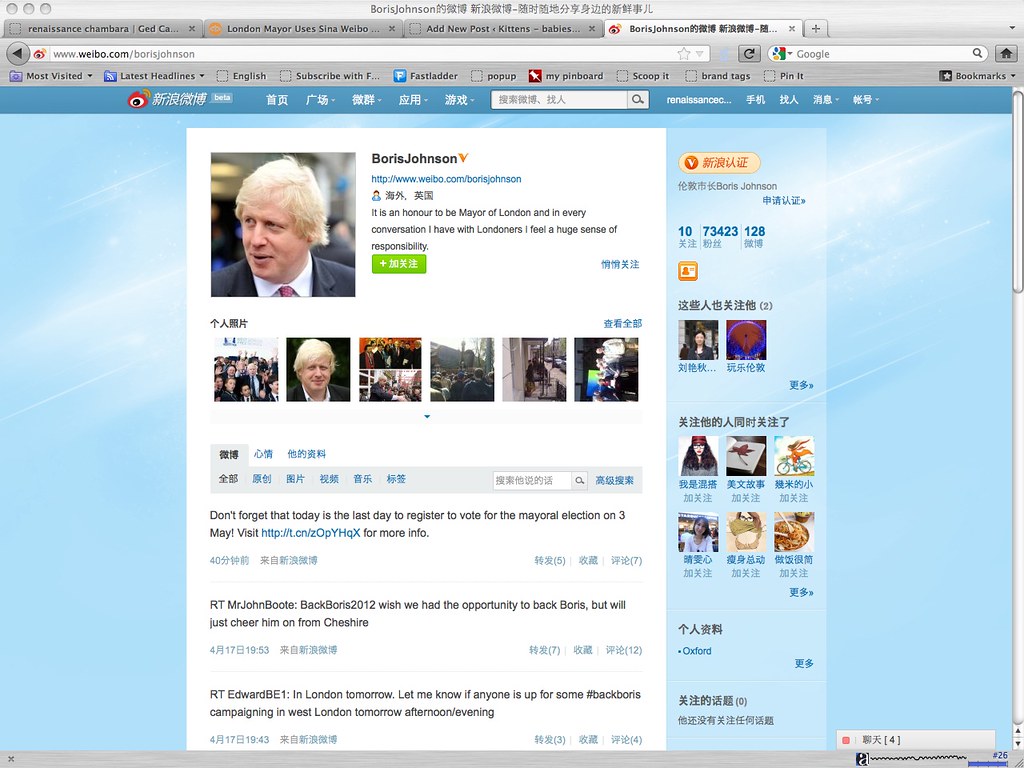Expand the photo strip with the small arrow
The width and height of the screenshot is (1024, 768).
click(x=426, y=416)
